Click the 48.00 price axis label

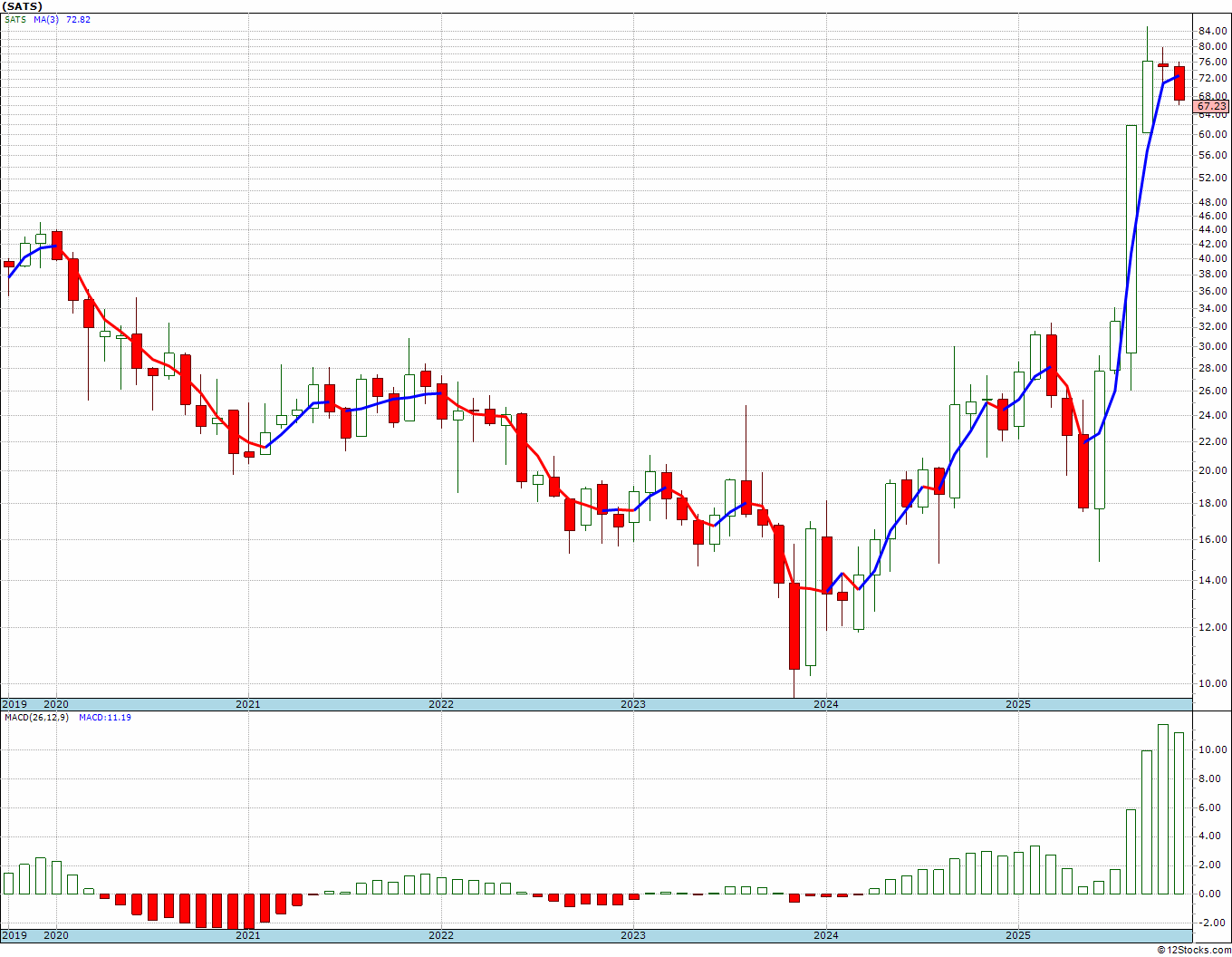coord(1212,202)
